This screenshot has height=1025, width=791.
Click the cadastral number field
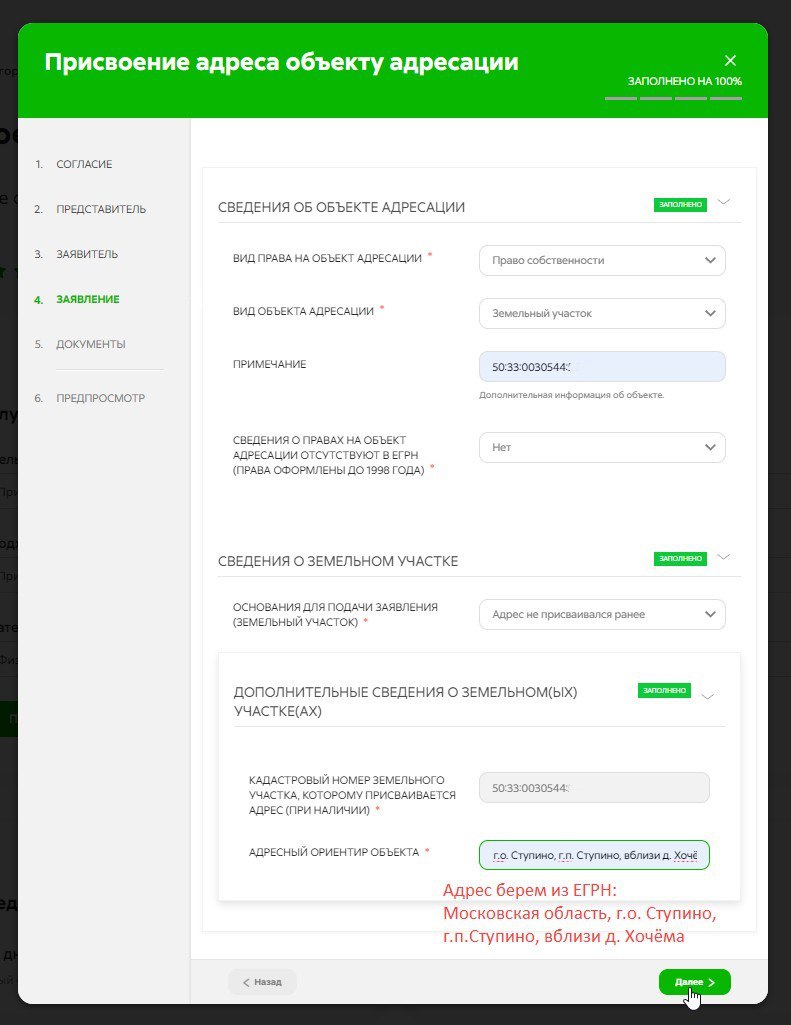[x=594, y=788]
